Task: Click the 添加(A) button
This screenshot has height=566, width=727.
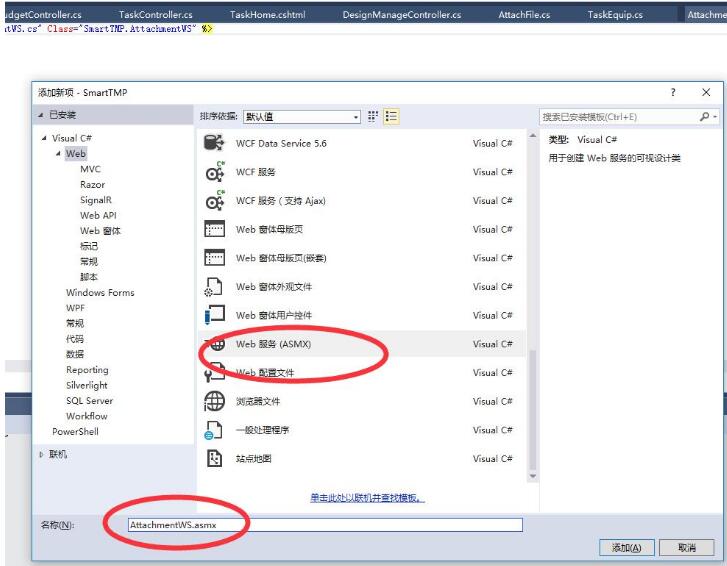Action: pyautogui.click(x=626, y=547)
